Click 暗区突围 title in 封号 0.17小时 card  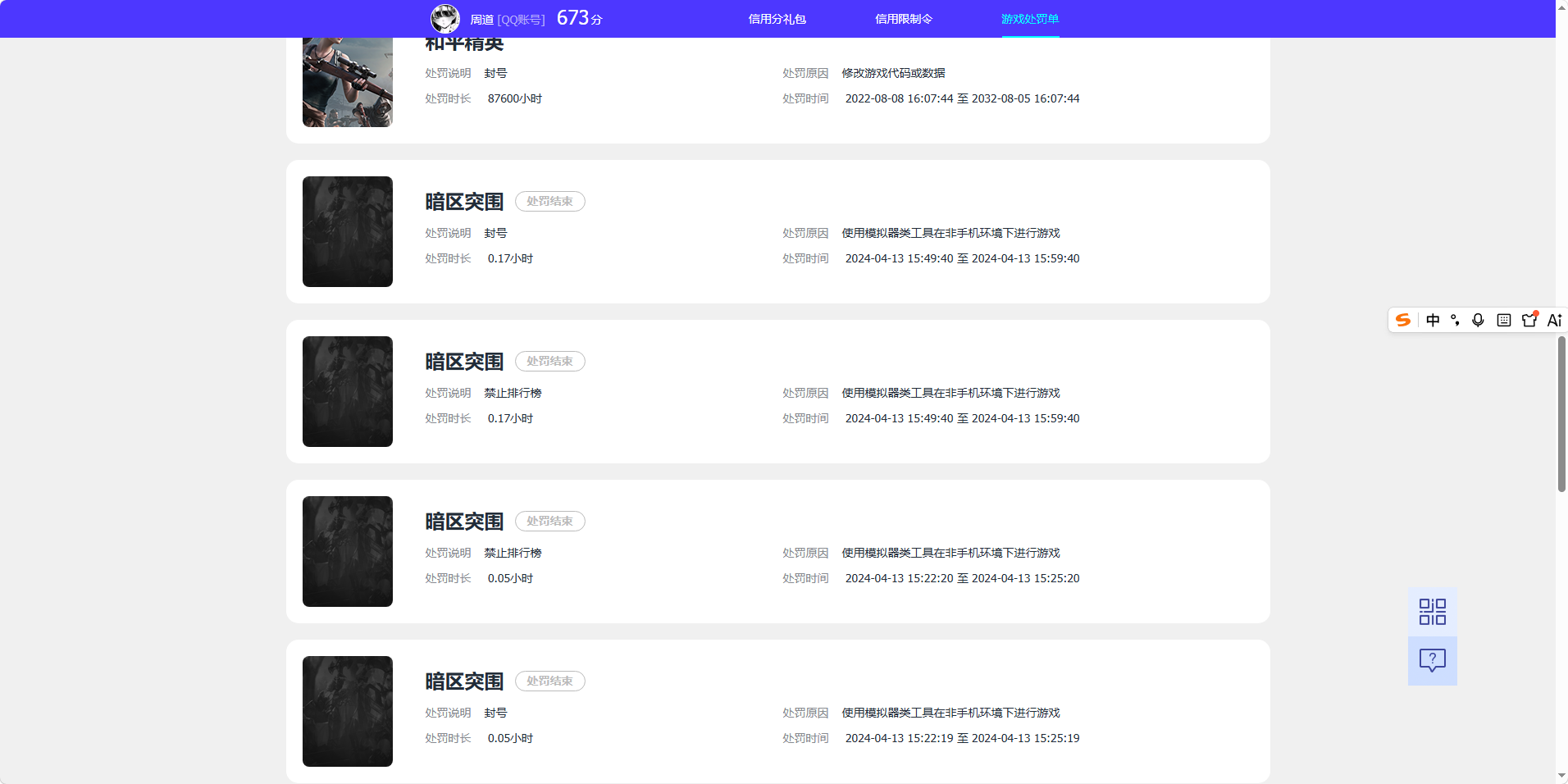point(464,202)
